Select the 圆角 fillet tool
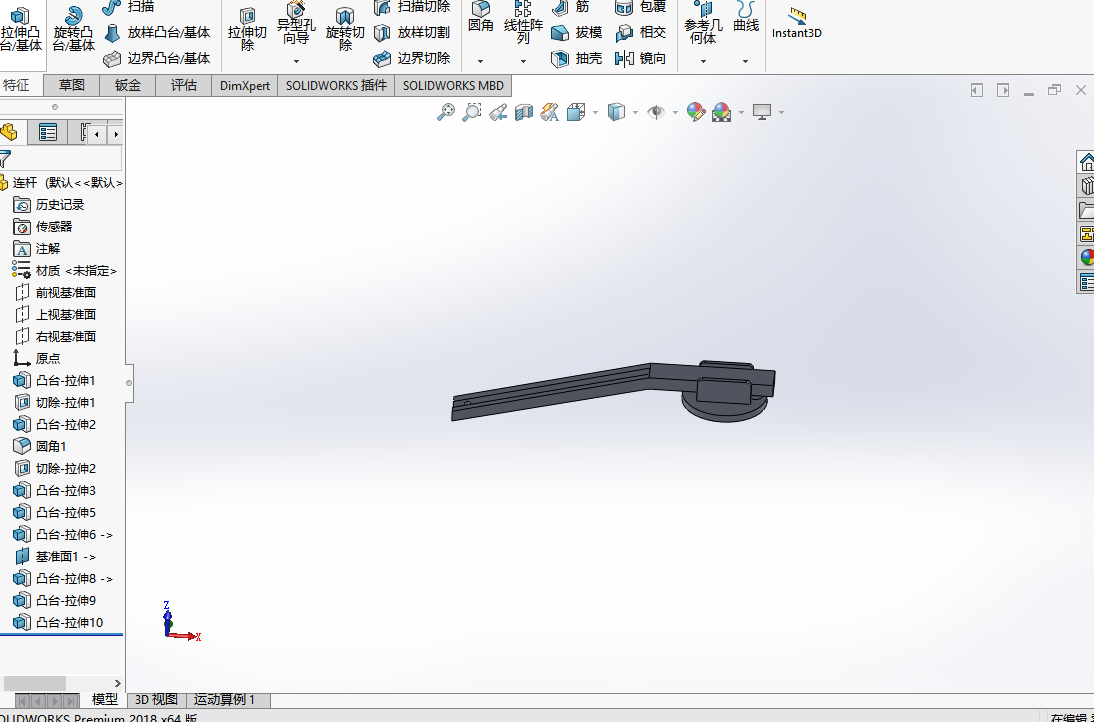 (480, 18)
